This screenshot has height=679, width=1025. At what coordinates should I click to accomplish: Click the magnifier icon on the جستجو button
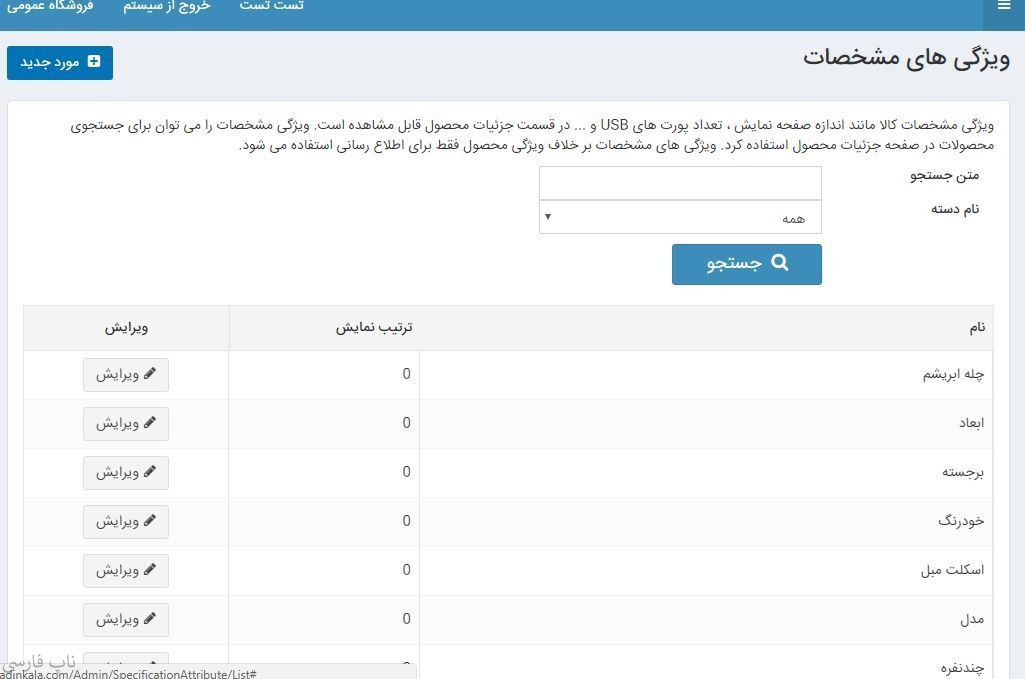click(780, 264)
